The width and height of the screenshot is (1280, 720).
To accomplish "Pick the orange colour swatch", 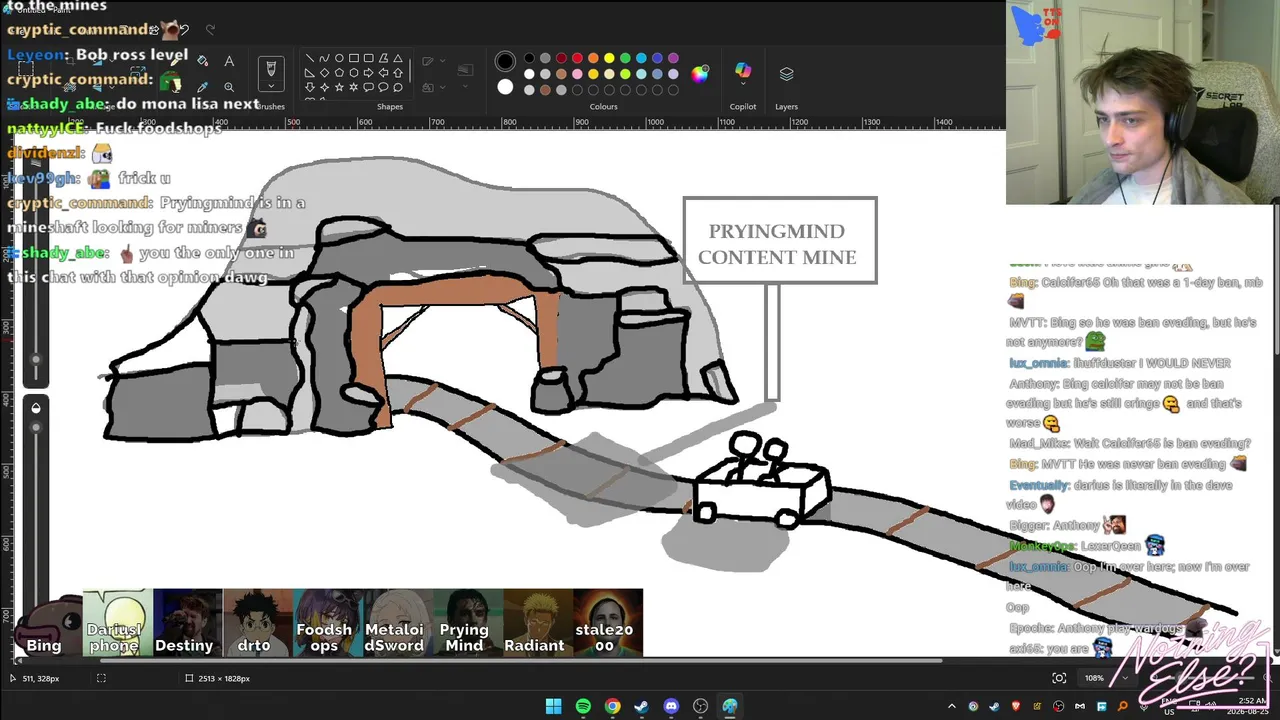I will click(593, 58).
